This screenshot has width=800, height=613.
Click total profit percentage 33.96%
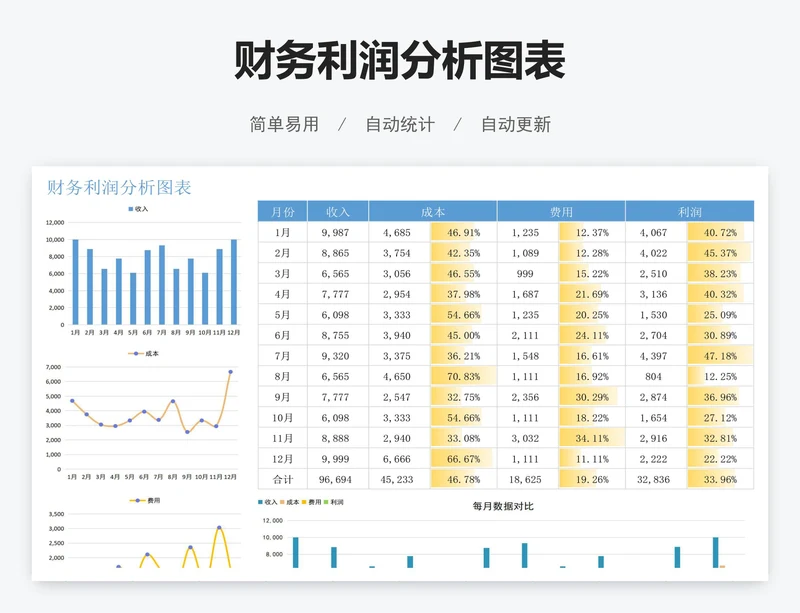pyautogui.click(x=720, y=480)
